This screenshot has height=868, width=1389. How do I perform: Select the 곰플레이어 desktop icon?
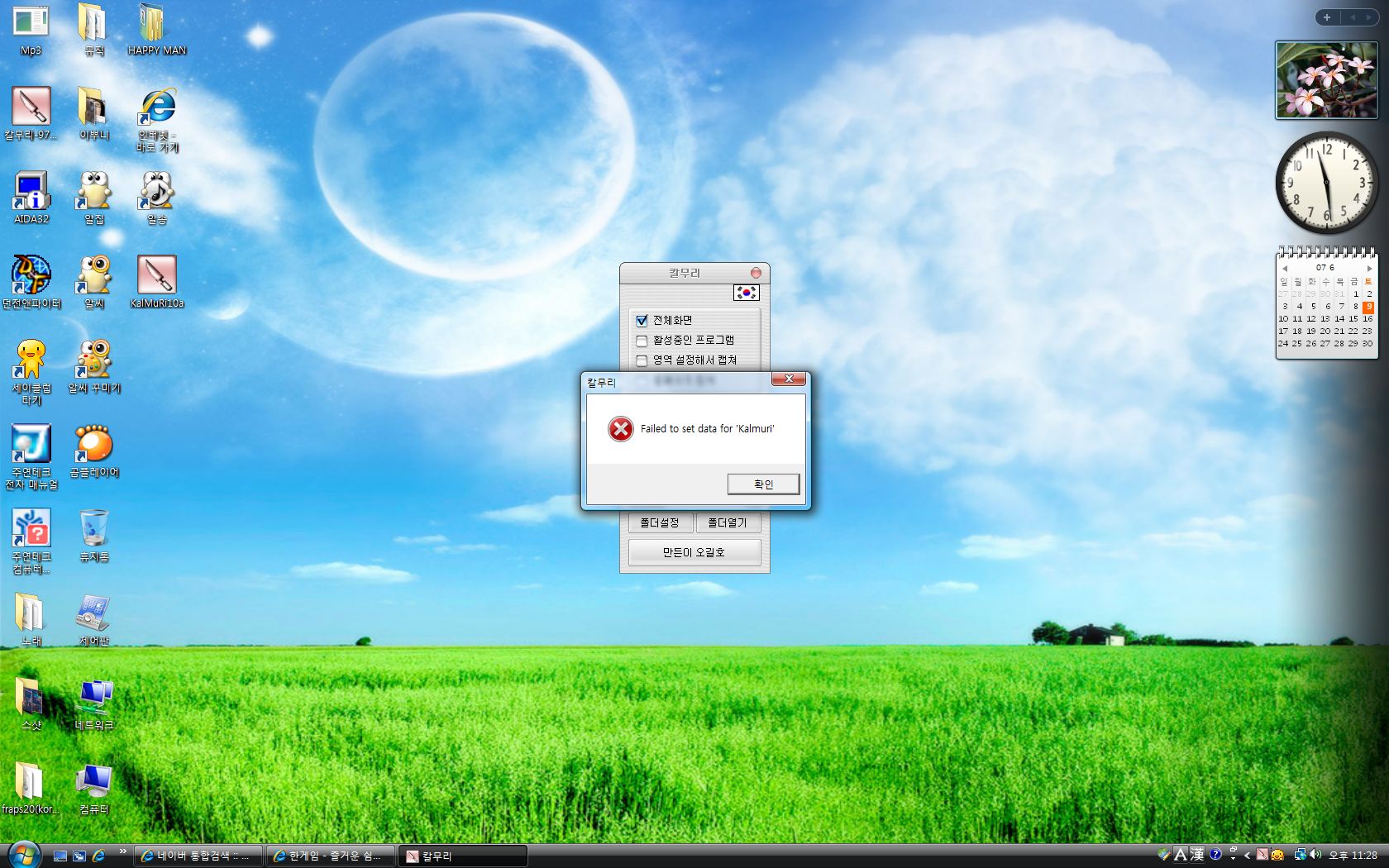(x=94, y=445)
